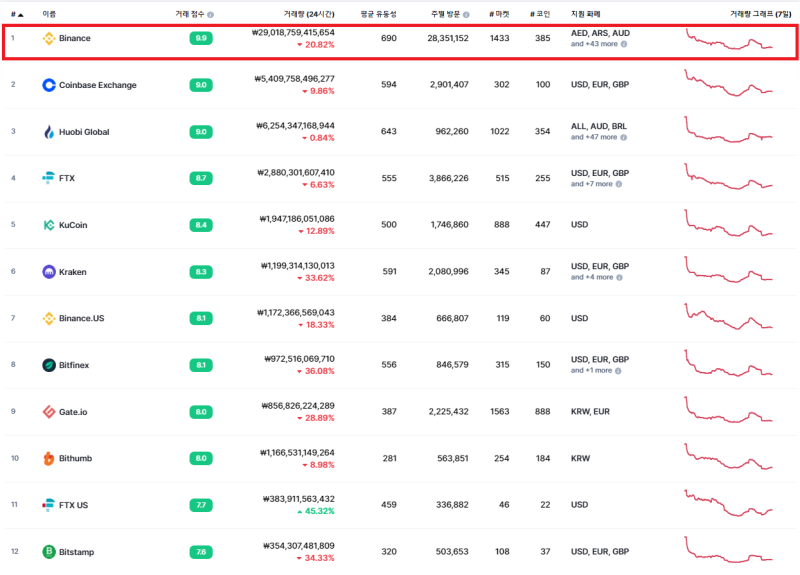Click FTX US 45.32% change value
The height and width of the screenshot is (575, 800).
(316, 511)
